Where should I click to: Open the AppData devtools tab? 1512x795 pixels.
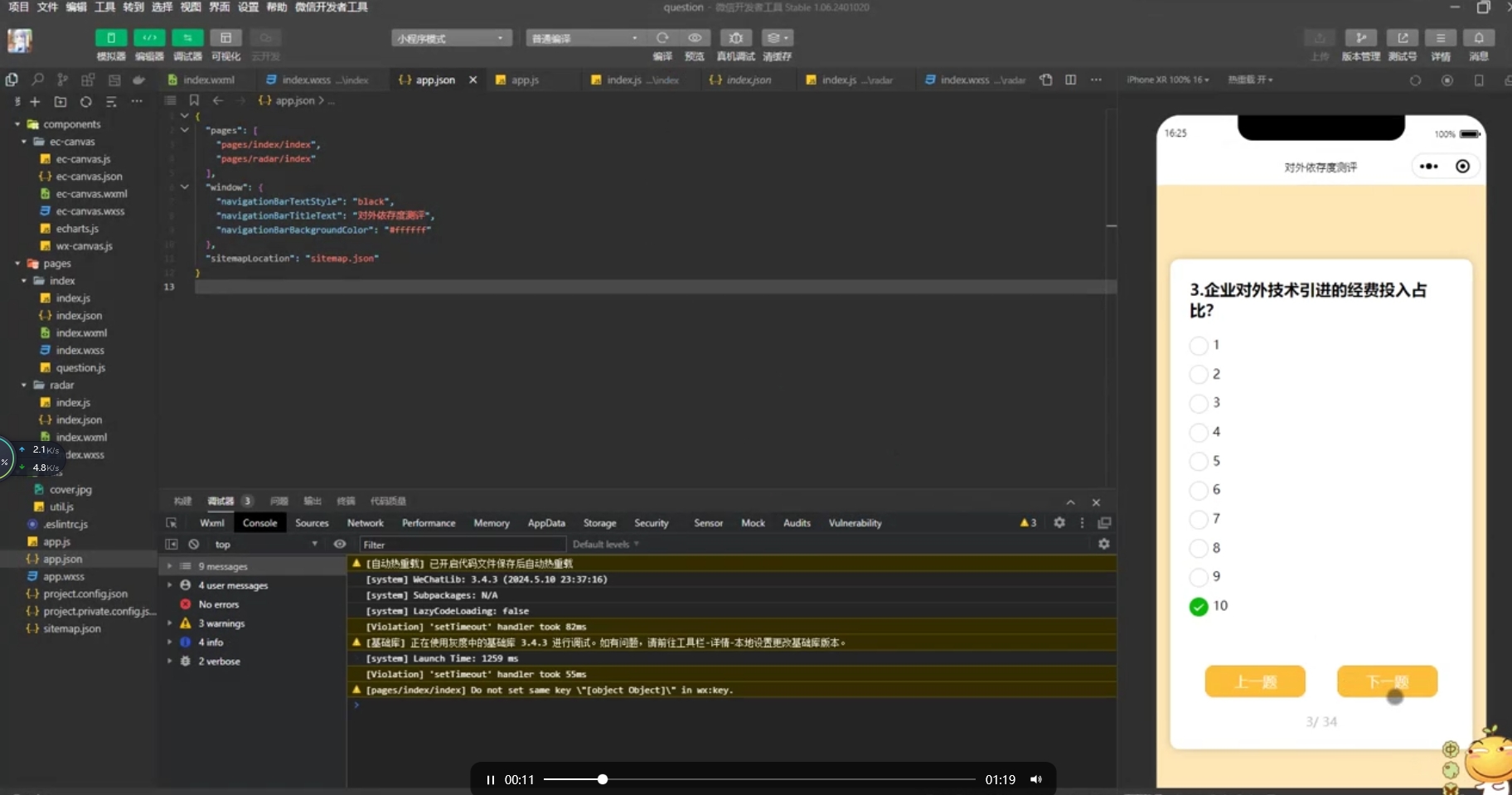pos(546,523)
